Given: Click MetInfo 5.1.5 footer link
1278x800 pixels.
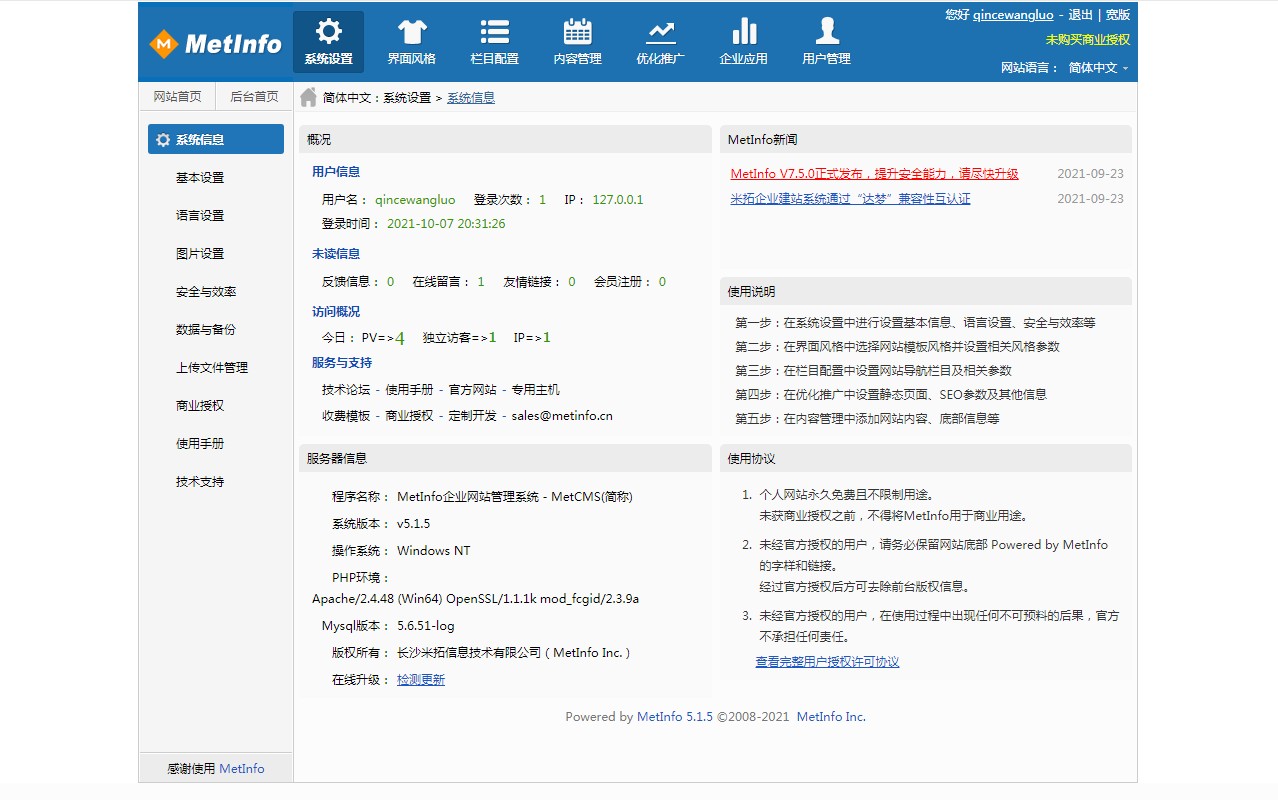Looking at the screenshot, I should pos(675,717).
